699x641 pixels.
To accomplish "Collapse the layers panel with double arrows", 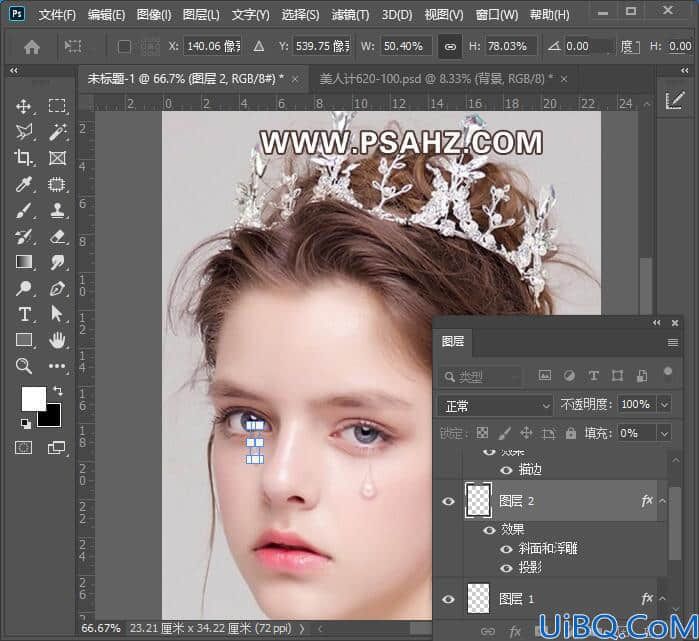I will click(x=657, y=323).
